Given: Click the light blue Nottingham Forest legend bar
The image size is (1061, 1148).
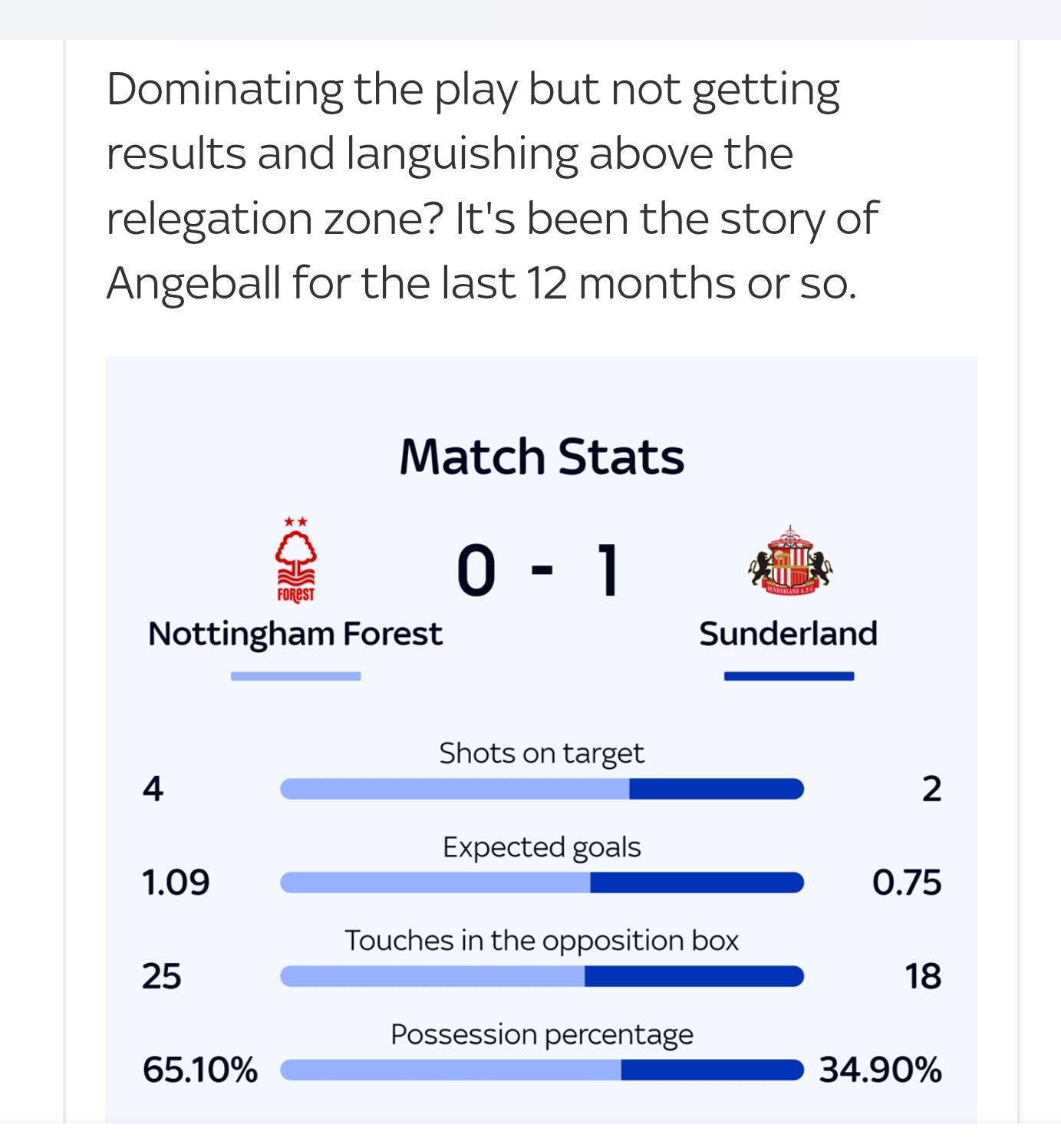Looking at the screenshot, I should coord(295,676).
